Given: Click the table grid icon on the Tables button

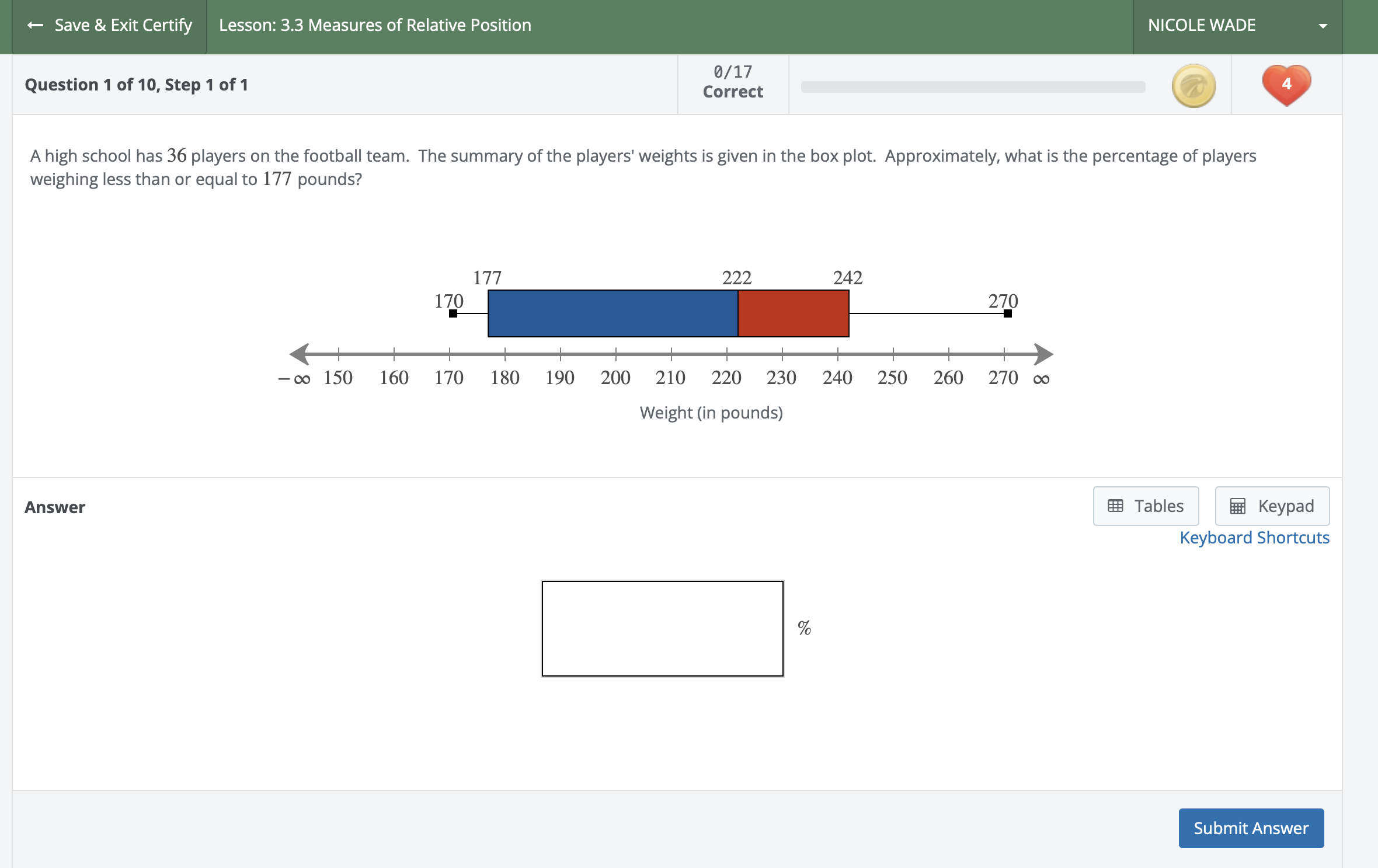Looking at the screenshot, I should 1115,506.
